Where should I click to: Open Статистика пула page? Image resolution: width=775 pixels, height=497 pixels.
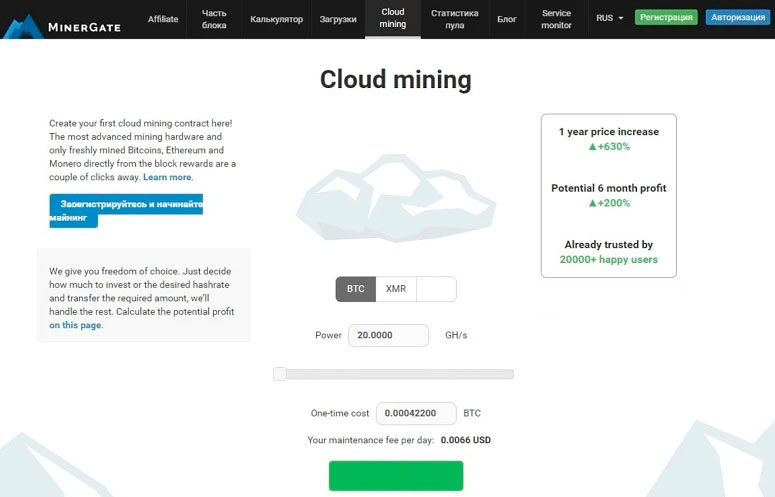point(455,19)
